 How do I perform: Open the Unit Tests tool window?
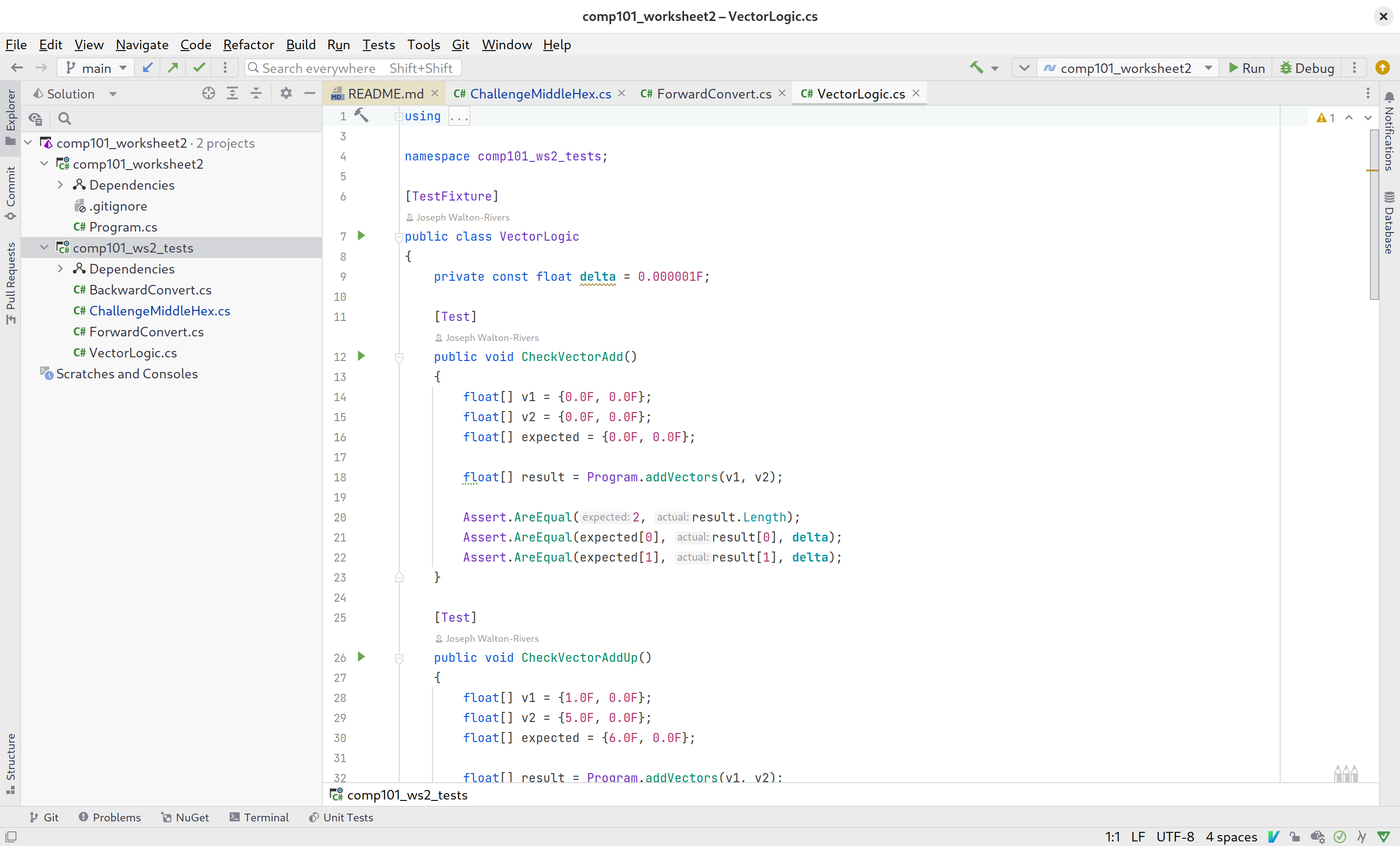tap(341, 817)
